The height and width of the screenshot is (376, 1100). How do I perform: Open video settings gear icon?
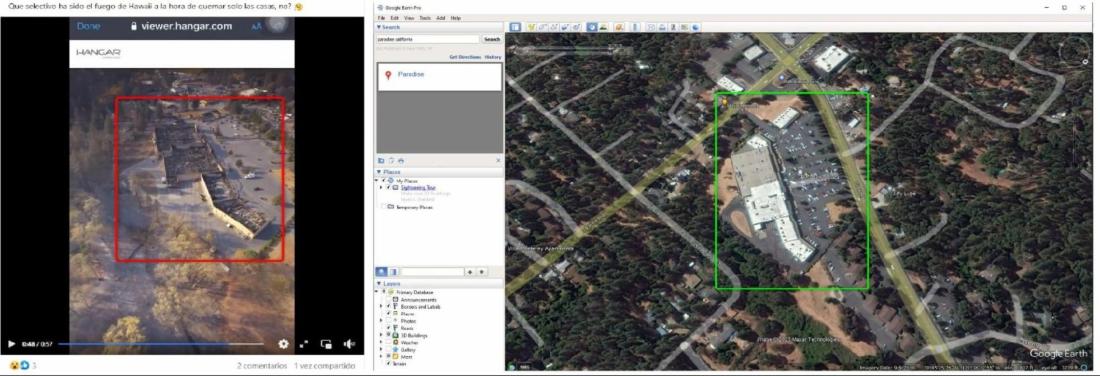point(283,344)
